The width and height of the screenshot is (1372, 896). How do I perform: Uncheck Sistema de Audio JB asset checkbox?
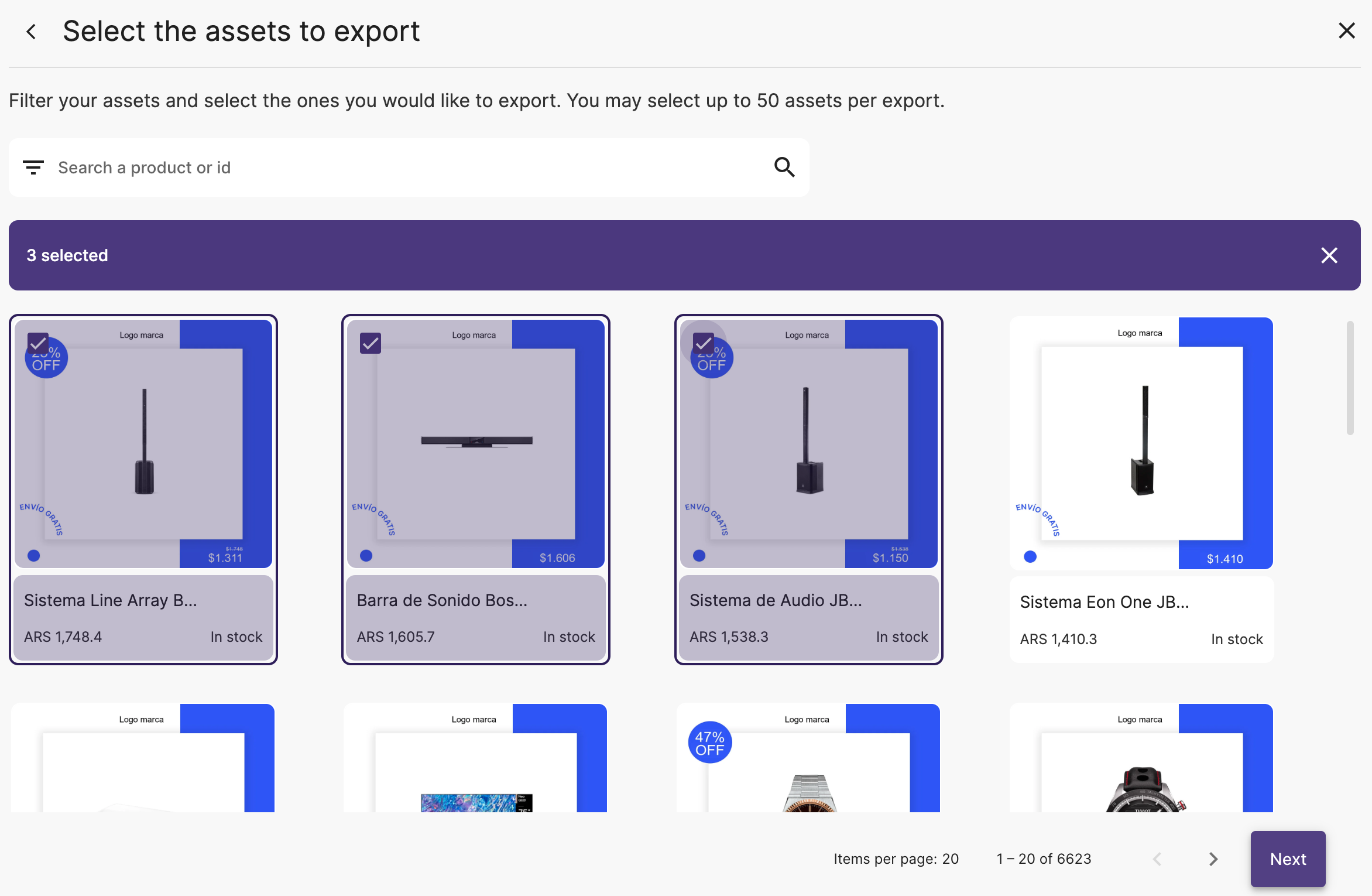(x=704, y=343)
